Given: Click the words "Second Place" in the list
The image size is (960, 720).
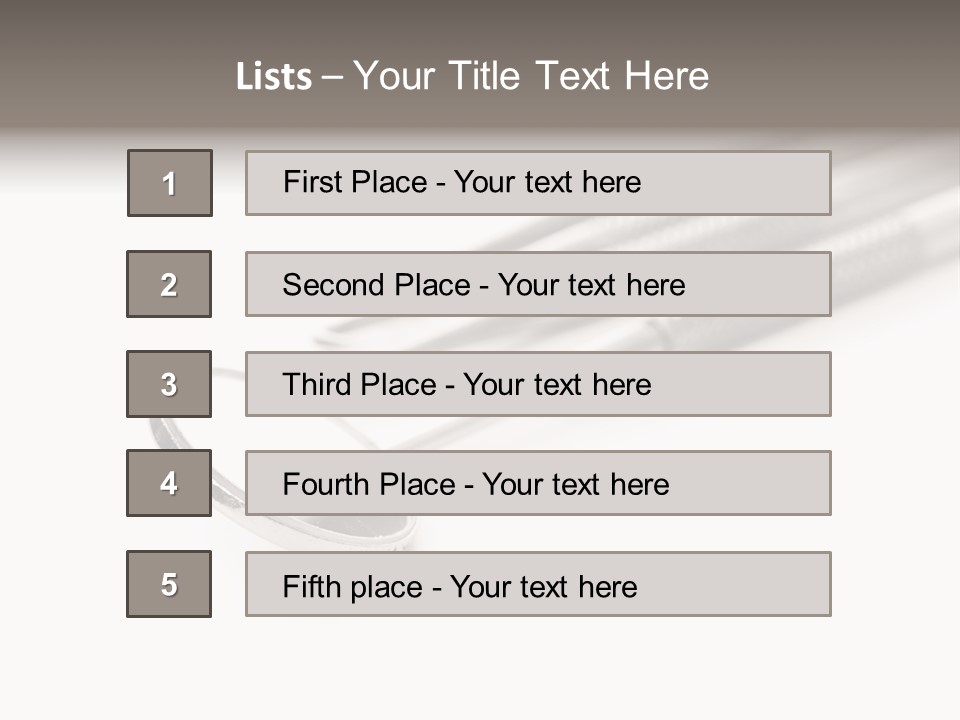Looking at the screenshot, I should 375,285.
